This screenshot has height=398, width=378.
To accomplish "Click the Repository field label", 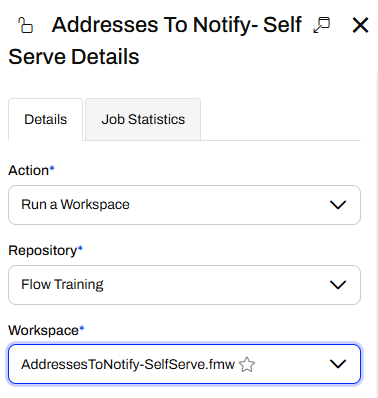I will (45, 251).
